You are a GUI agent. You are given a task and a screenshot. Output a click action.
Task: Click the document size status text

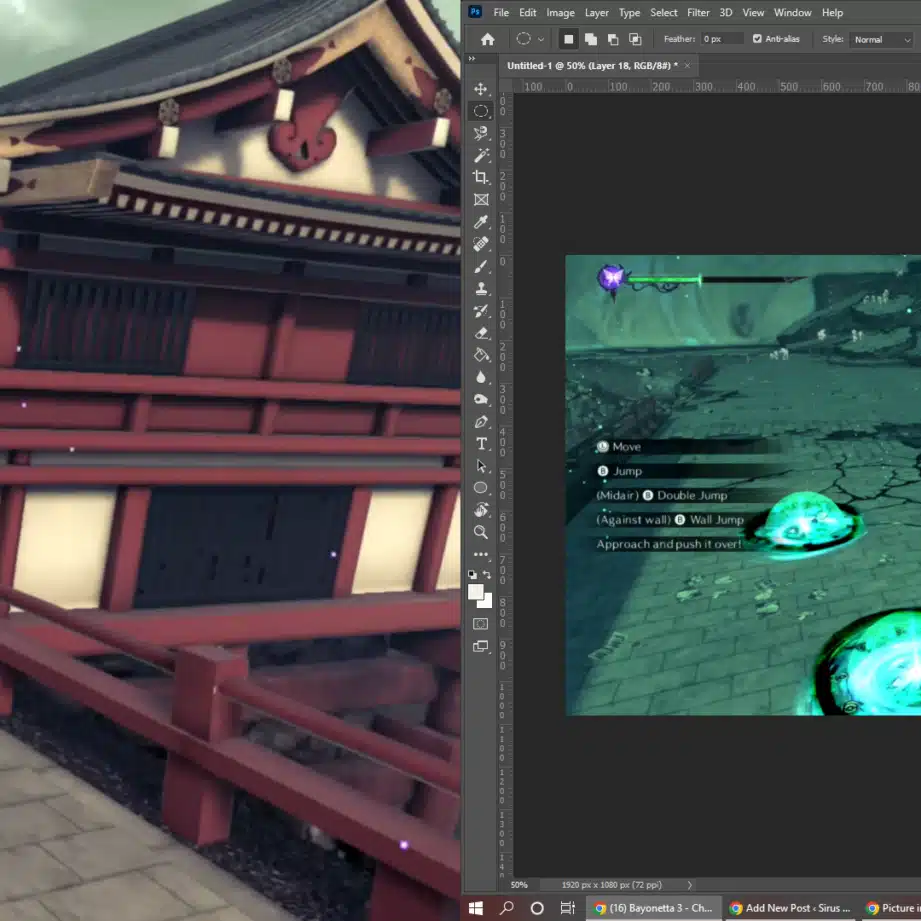coord(611,885)
